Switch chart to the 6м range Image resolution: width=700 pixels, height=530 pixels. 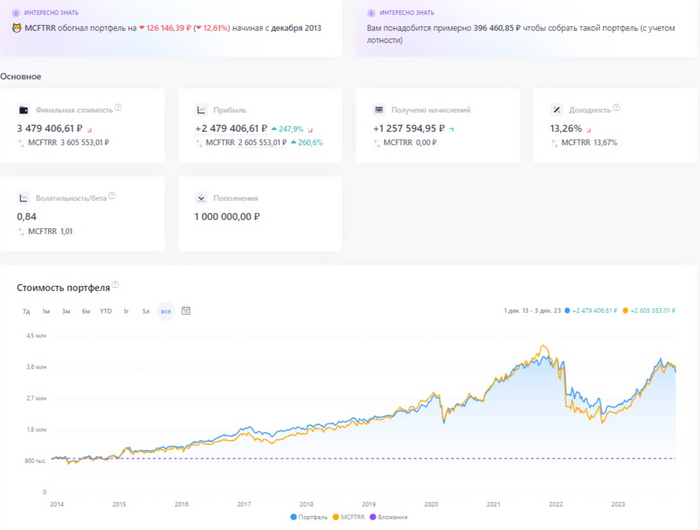[x=86, y=311]
